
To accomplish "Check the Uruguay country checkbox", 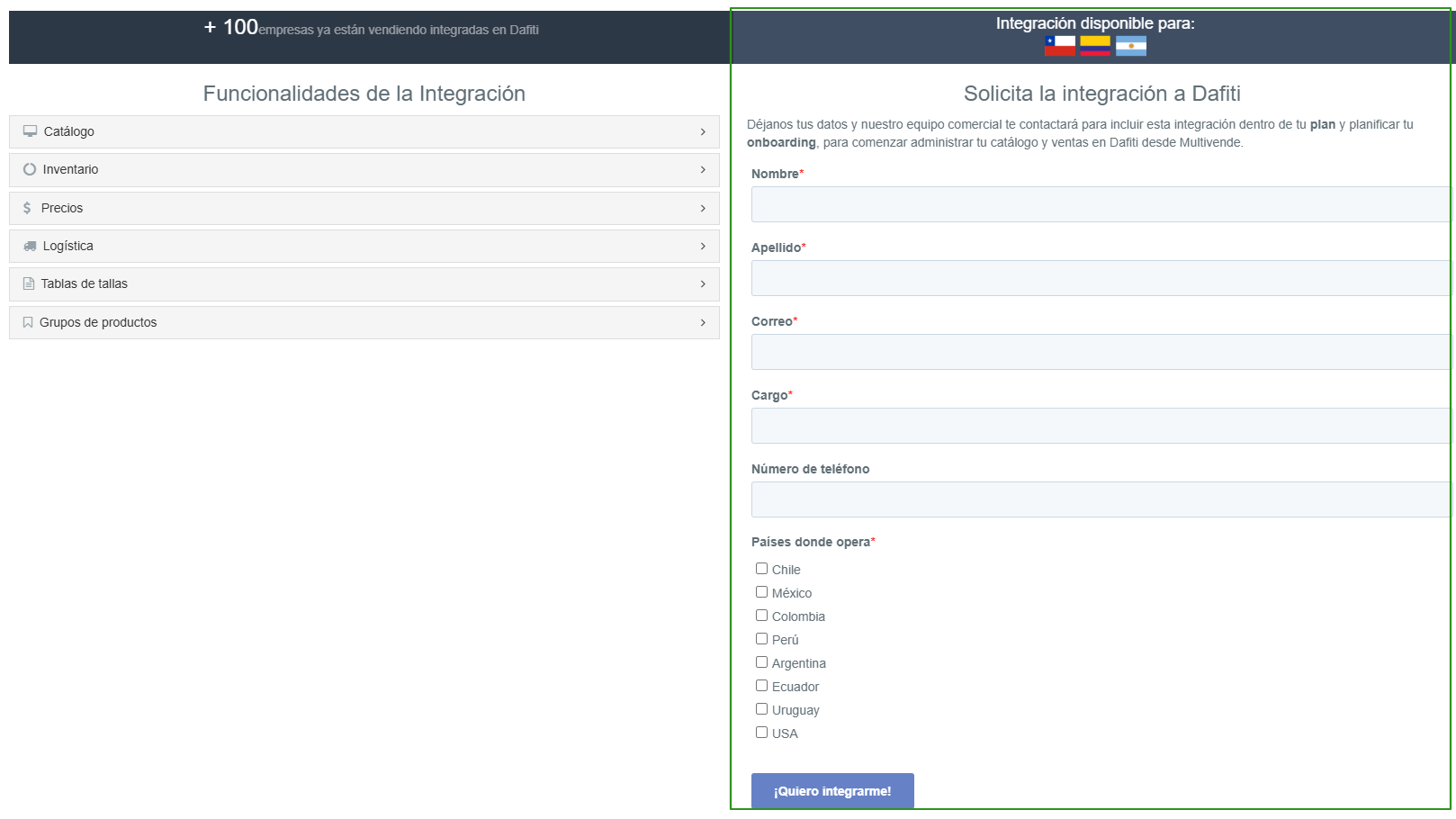I will pyautogui.click(x=761, y=709).
